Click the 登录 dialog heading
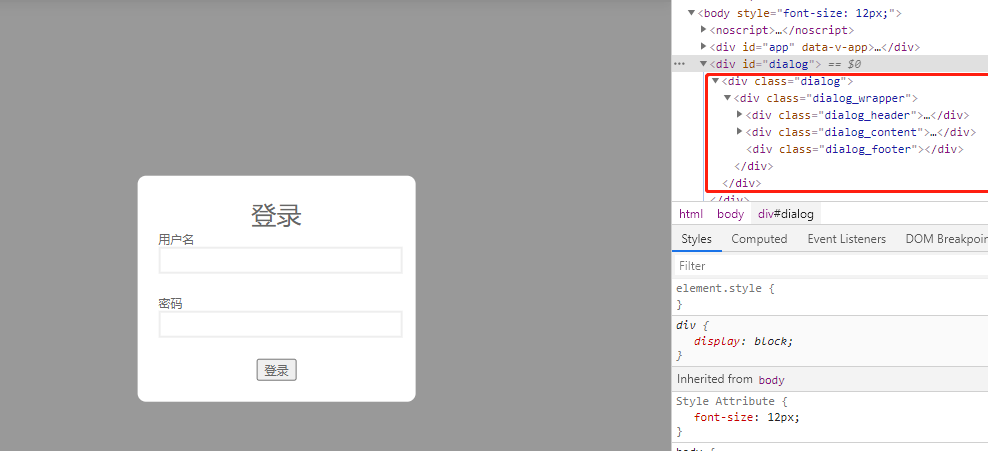Screen dimensions: 988x451 tap(277, 215)
